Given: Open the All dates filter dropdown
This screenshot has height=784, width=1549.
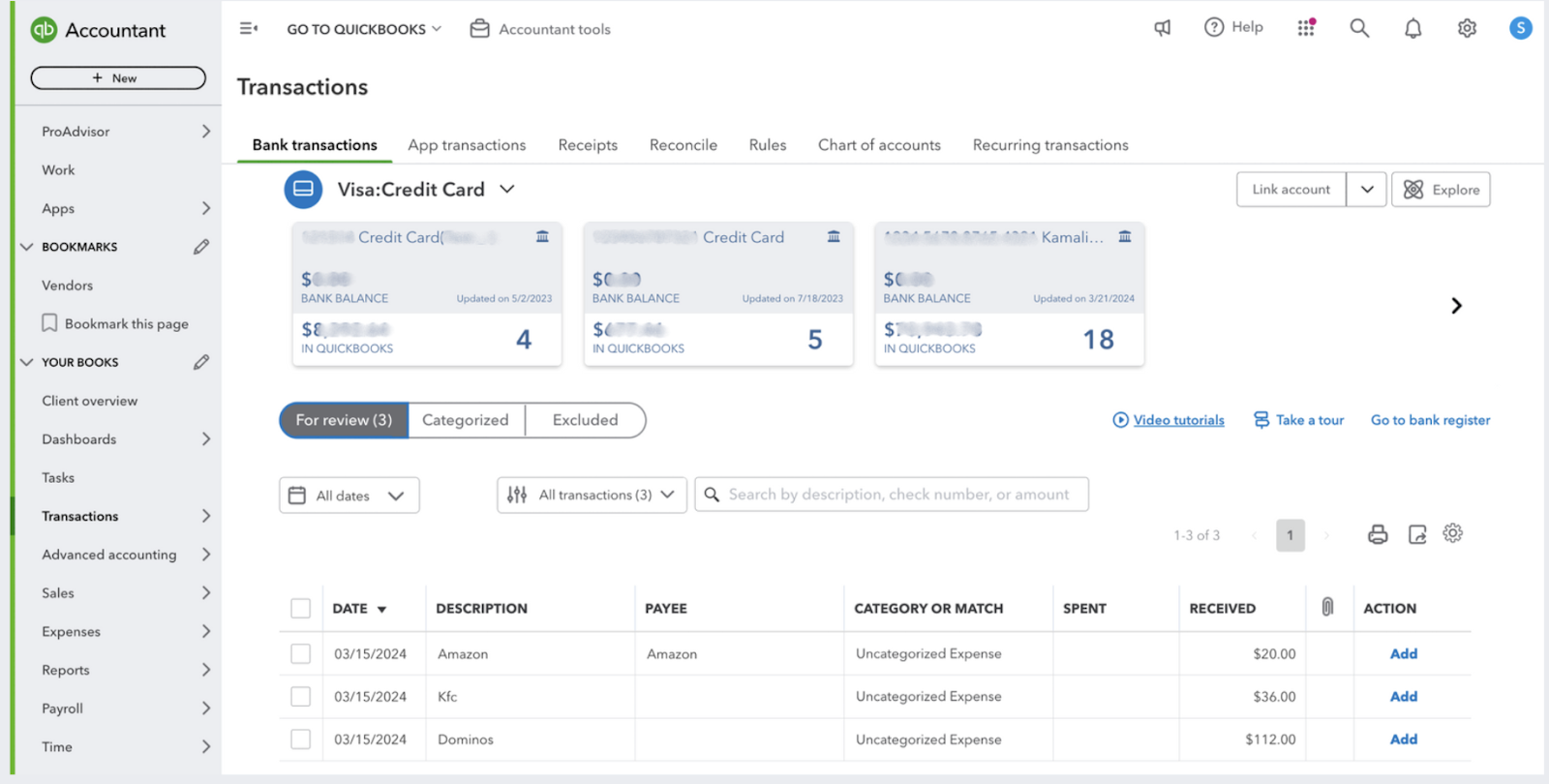Looking at the screenshot, I should pyautogui.click(x=349, y=495).
